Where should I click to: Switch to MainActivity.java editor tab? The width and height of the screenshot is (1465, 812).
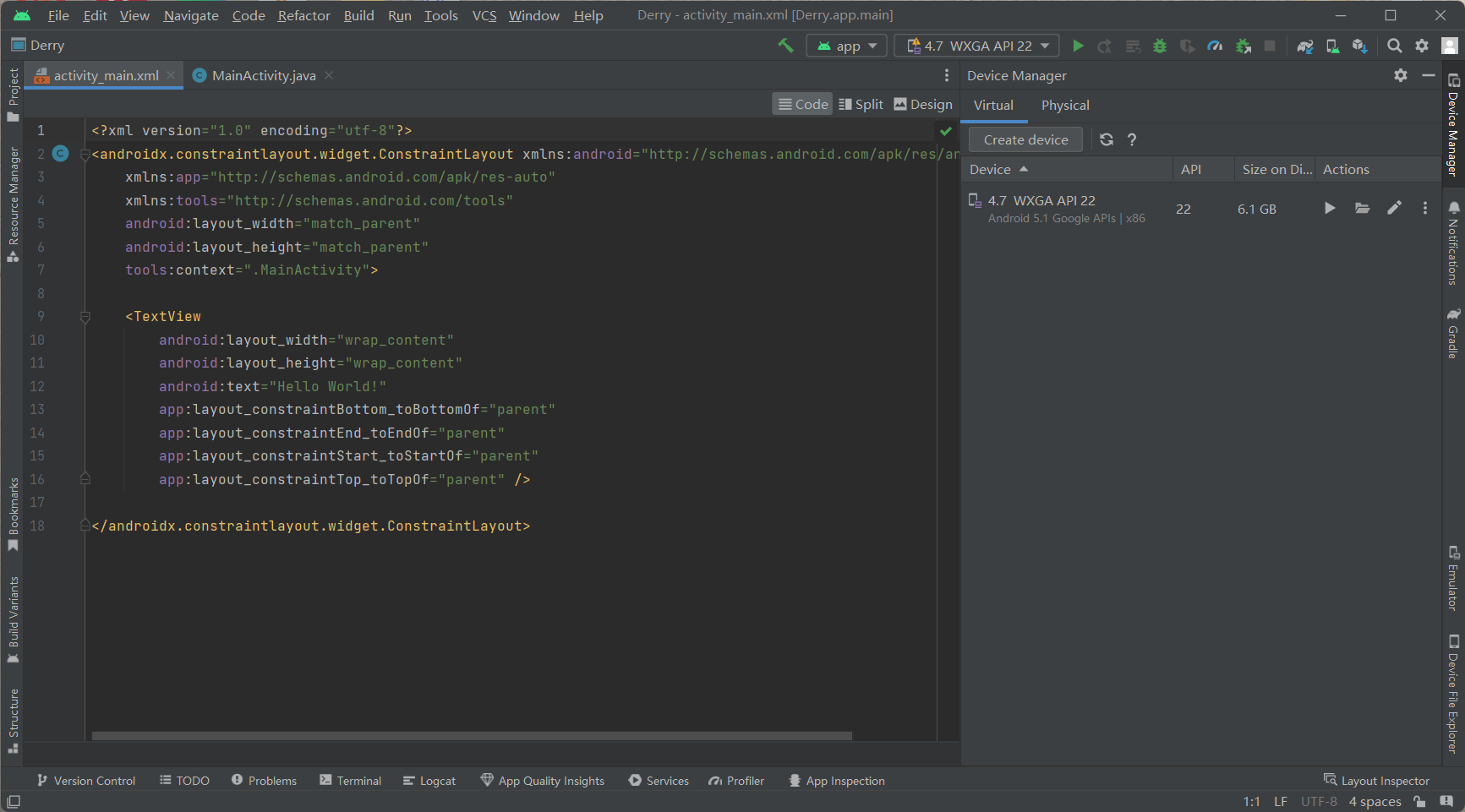tap(263, 75)
